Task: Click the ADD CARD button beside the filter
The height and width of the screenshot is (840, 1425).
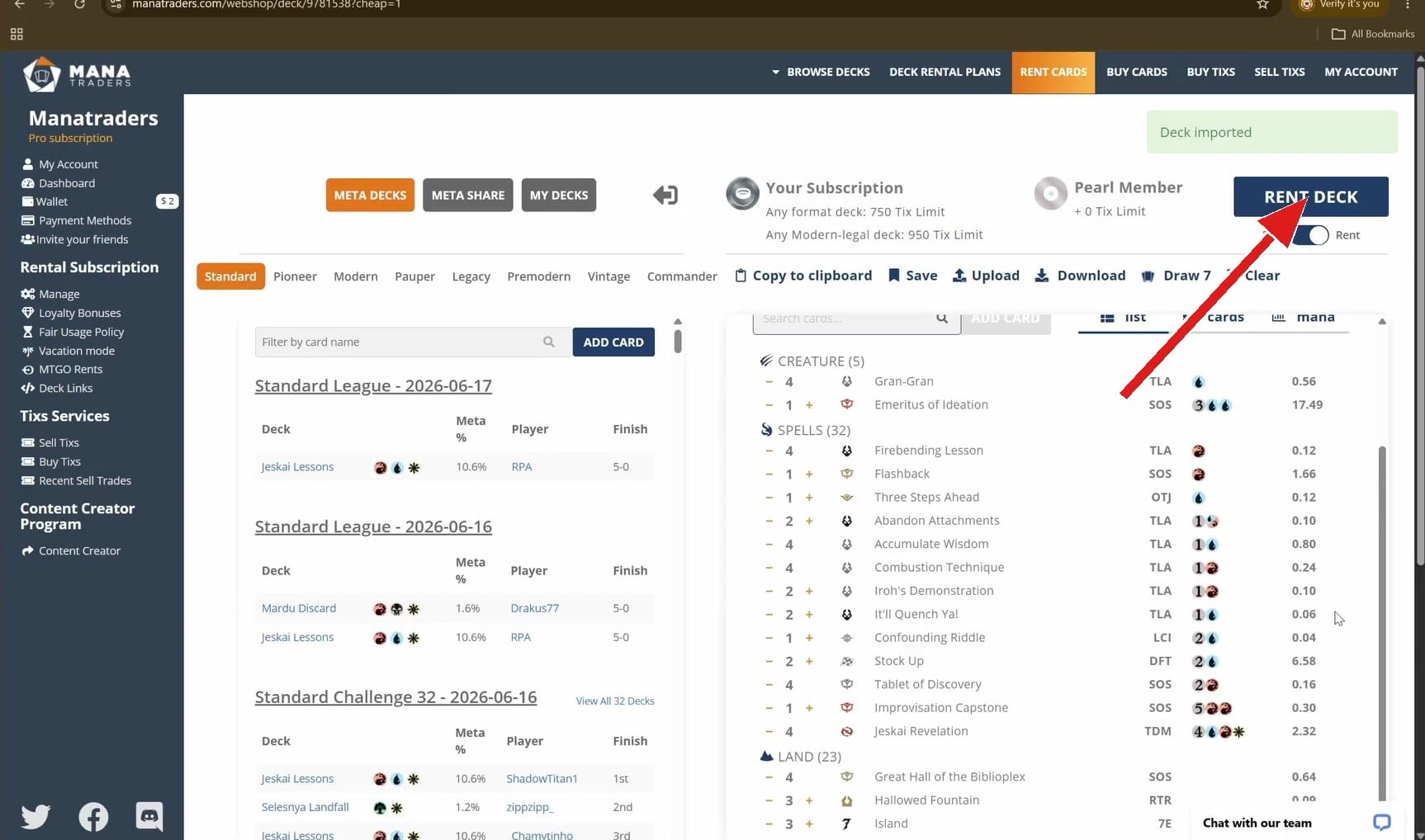Action: [x=613, y=342]
